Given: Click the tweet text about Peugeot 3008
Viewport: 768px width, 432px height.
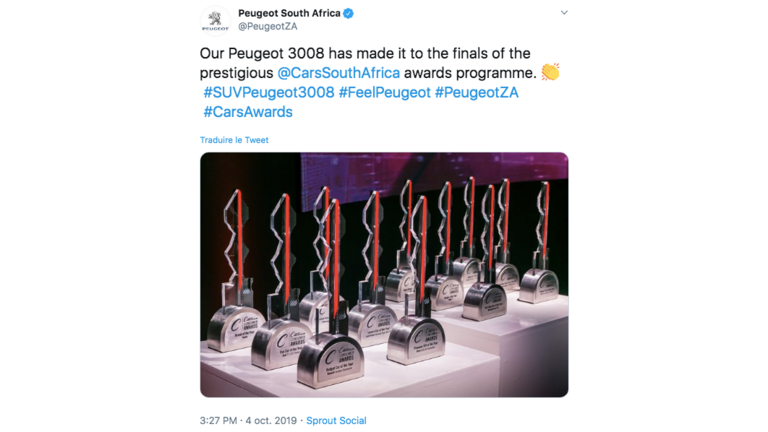Looking at the screenshot, I should point(365,53).
